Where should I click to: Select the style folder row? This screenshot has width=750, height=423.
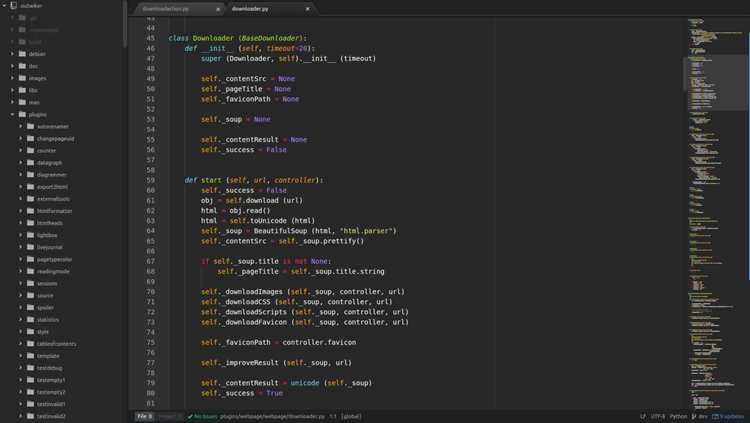62,331
